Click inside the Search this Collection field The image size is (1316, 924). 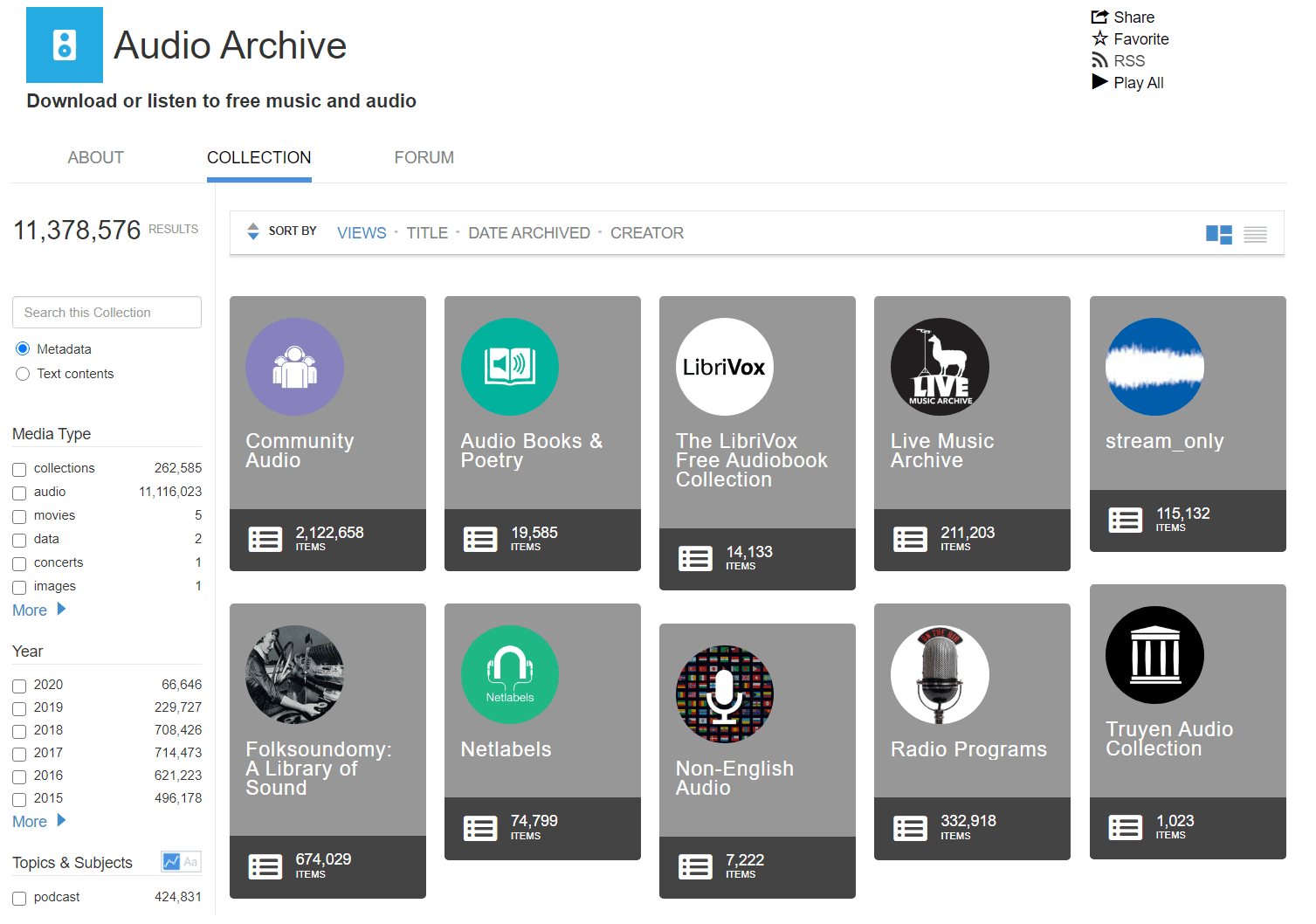pyautogui.click(x=107, y=312)
